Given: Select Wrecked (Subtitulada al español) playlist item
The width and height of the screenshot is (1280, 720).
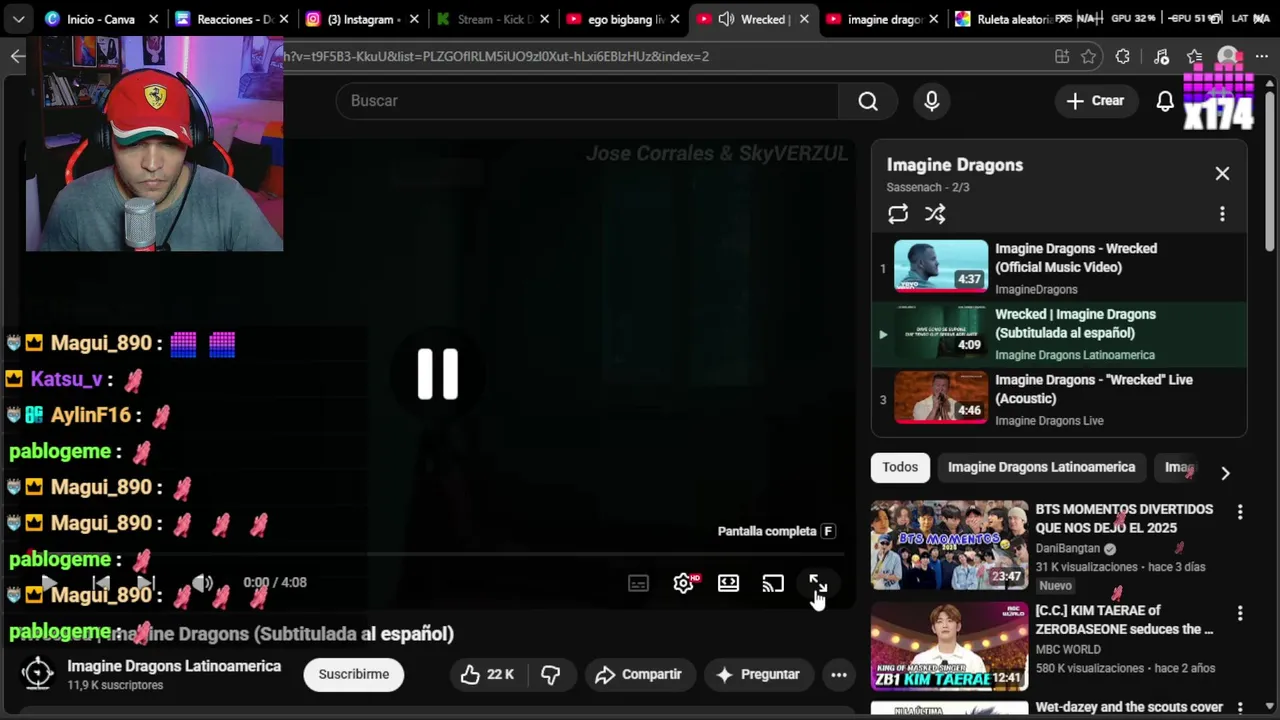Looking at the screenshot, I should (x=1059, y=334).
